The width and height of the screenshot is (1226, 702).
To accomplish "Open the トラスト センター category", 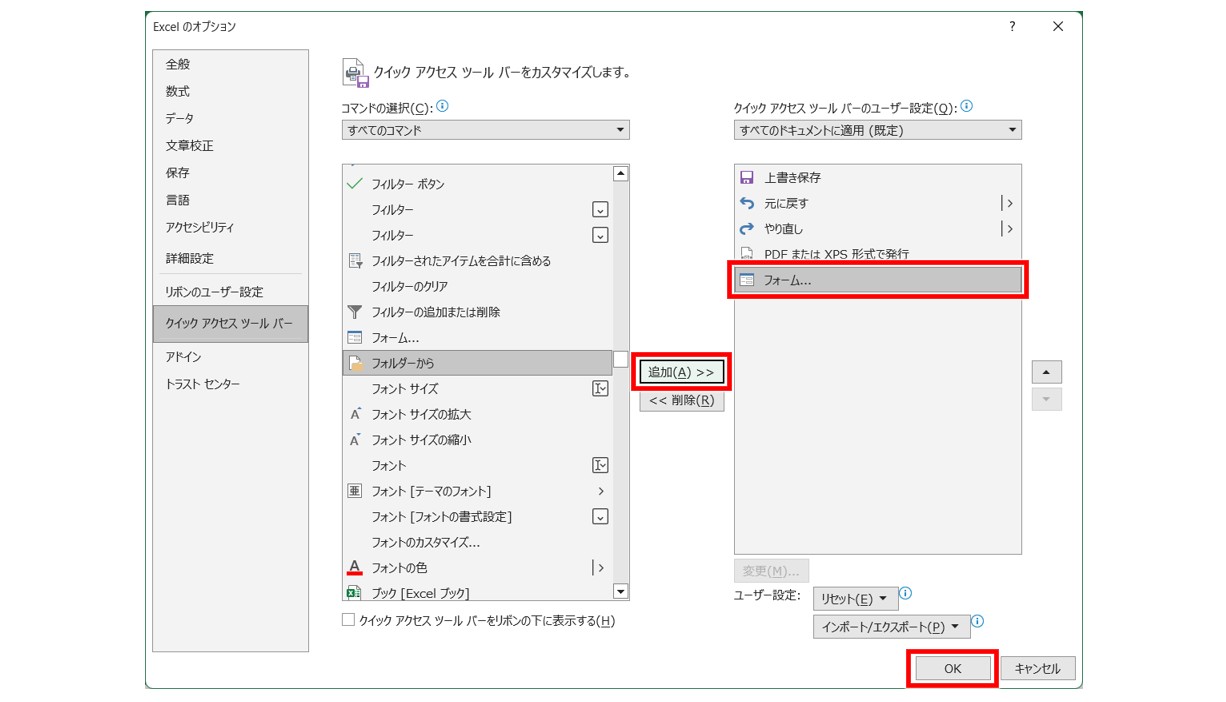I will 230,384.
